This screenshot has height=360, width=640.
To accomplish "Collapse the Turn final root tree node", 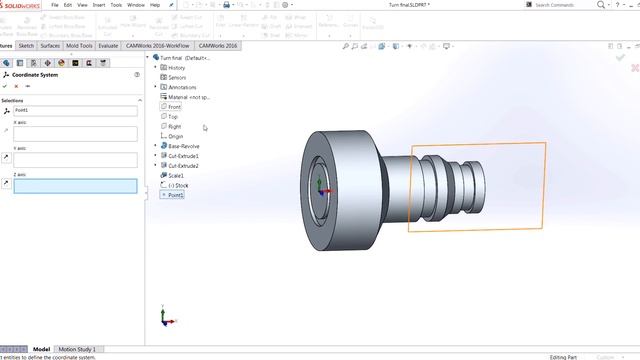I will pyautogui.click(x=148, y=58).
